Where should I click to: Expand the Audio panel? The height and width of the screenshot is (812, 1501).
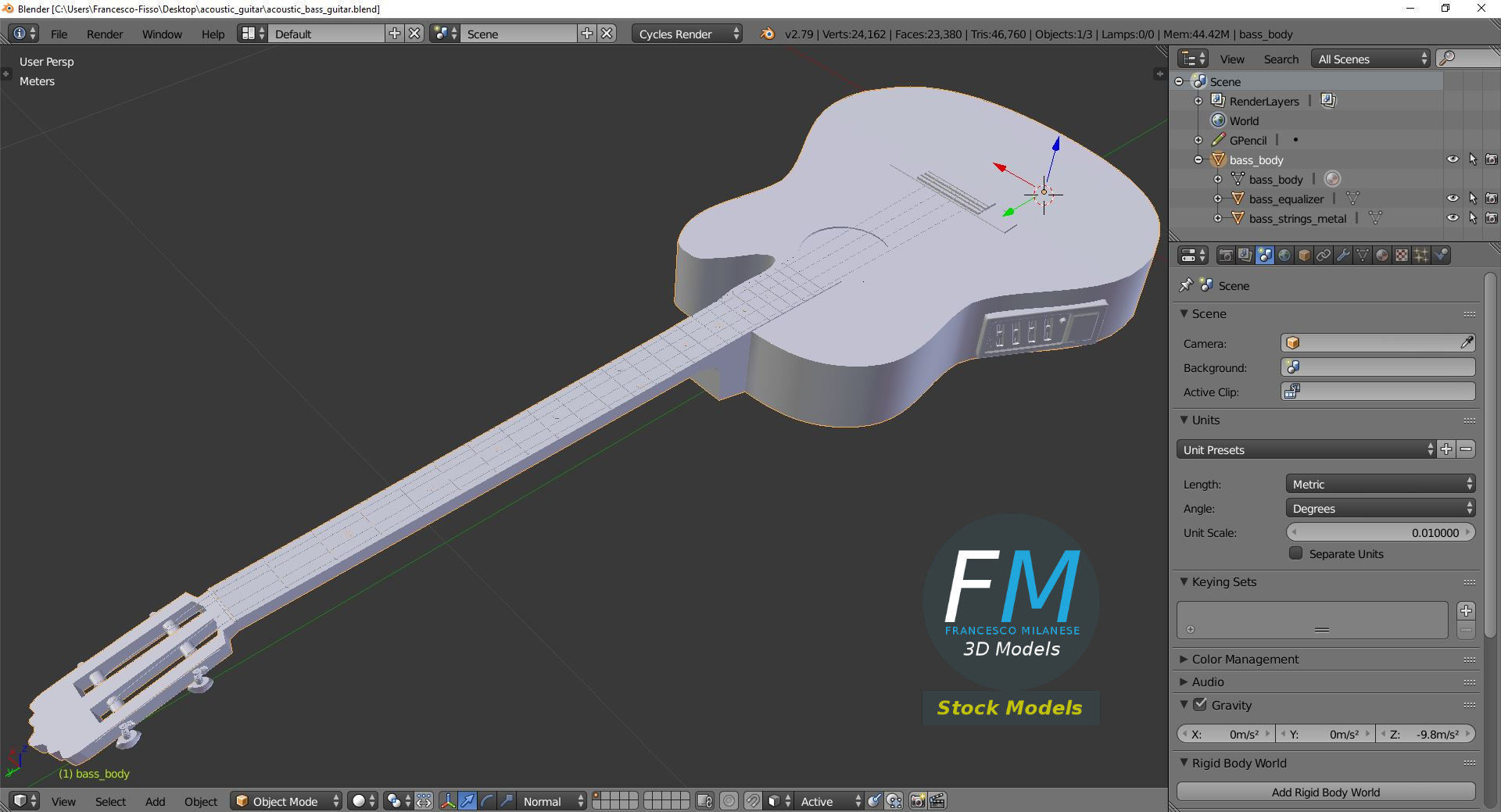1207,681
